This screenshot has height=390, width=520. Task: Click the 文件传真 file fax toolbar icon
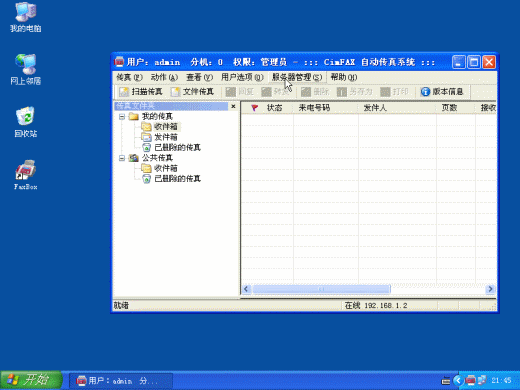click(175, 92)
